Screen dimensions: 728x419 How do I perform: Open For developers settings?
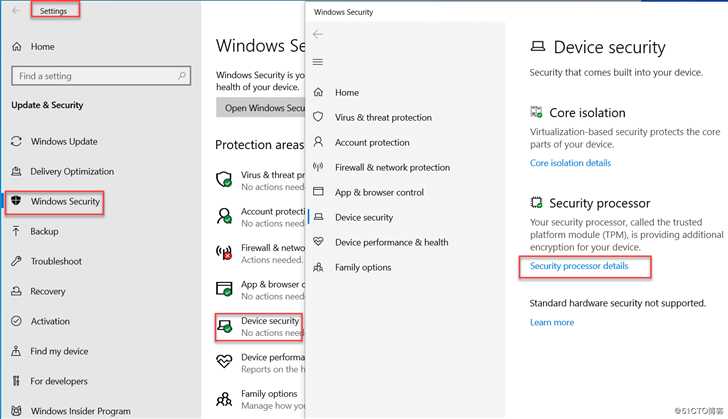[58, 381]
